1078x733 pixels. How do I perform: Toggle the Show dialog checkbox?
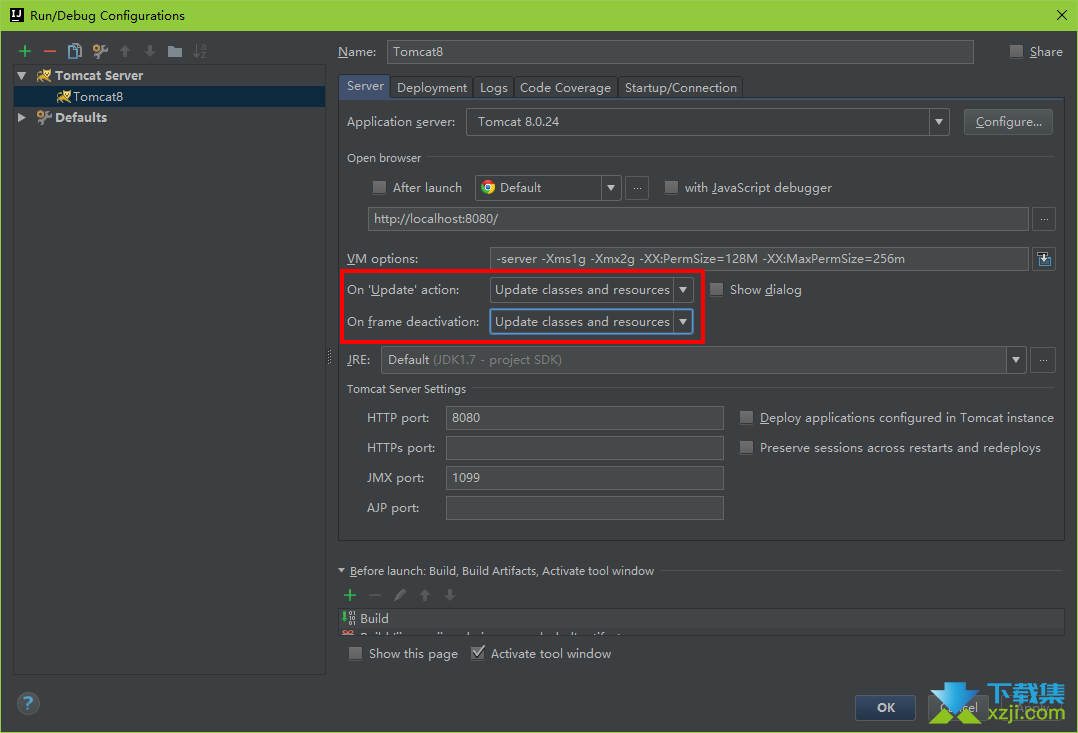pos(716,289)
